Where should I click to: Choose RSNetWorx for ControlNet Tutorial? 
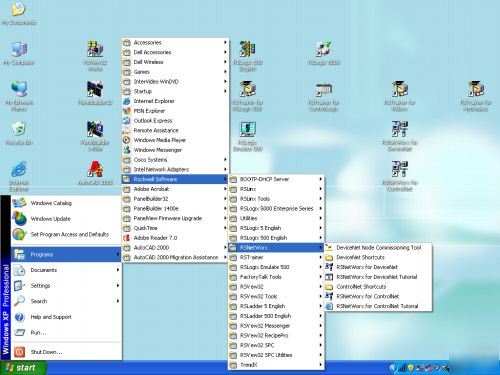click(378, 306)
